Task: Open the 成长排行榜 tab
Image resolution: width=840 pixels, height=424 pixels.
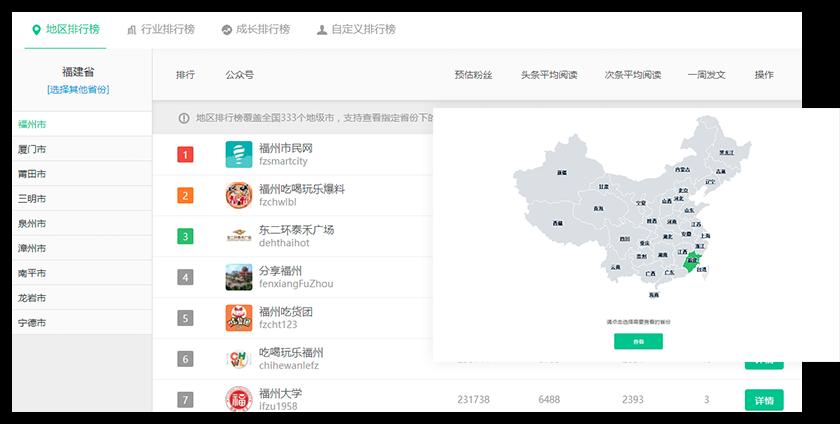Action: [x=256, y=29]
